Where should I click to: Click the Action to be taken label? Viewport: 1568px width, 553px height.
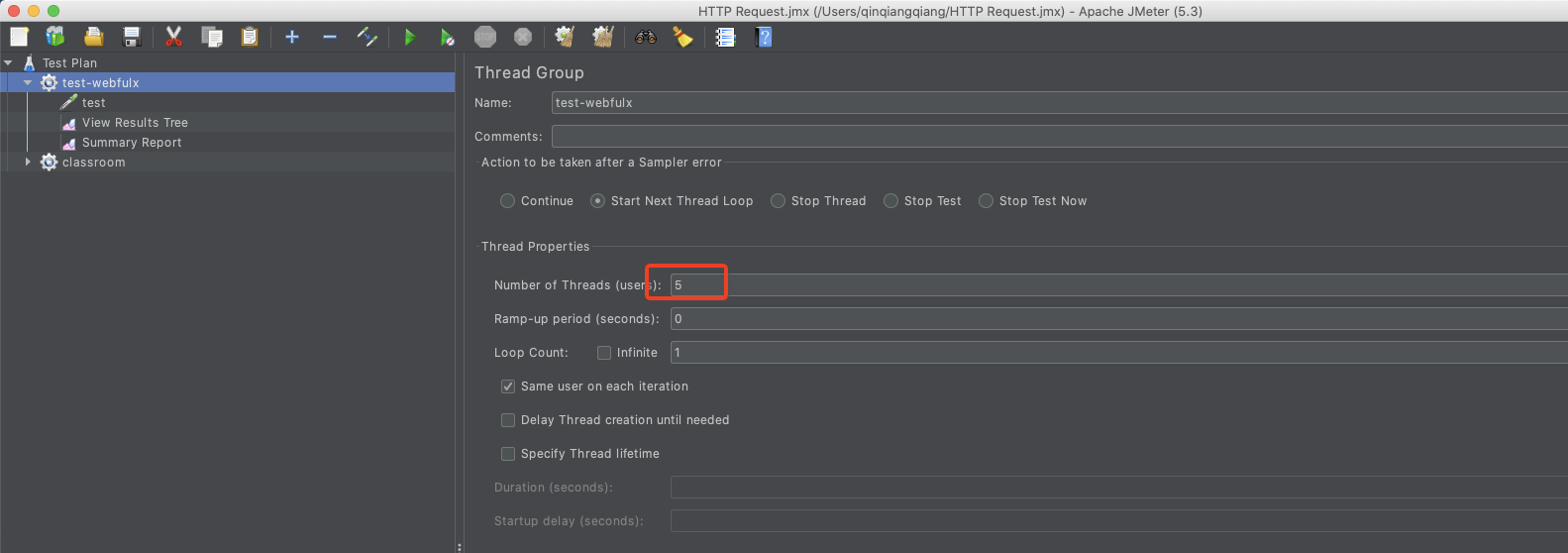coord(601,163)
